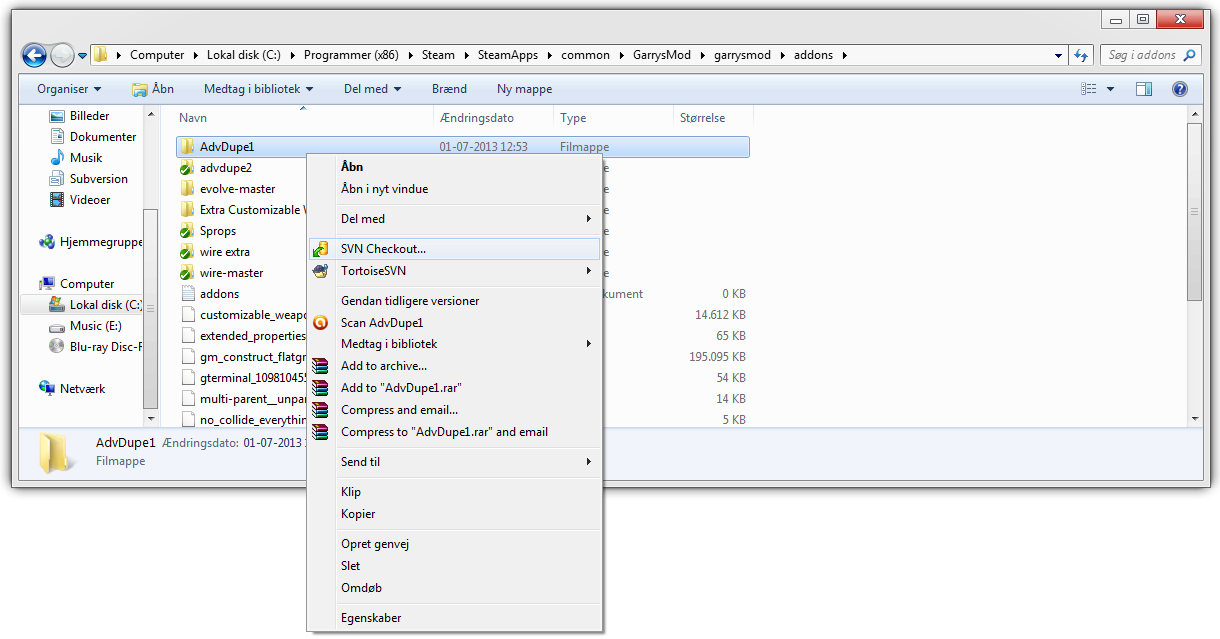This screenshot has width=1220, height=639.
Task: Expand Medtag i bibliotek context submenu
Action: (x=455, y=344)
